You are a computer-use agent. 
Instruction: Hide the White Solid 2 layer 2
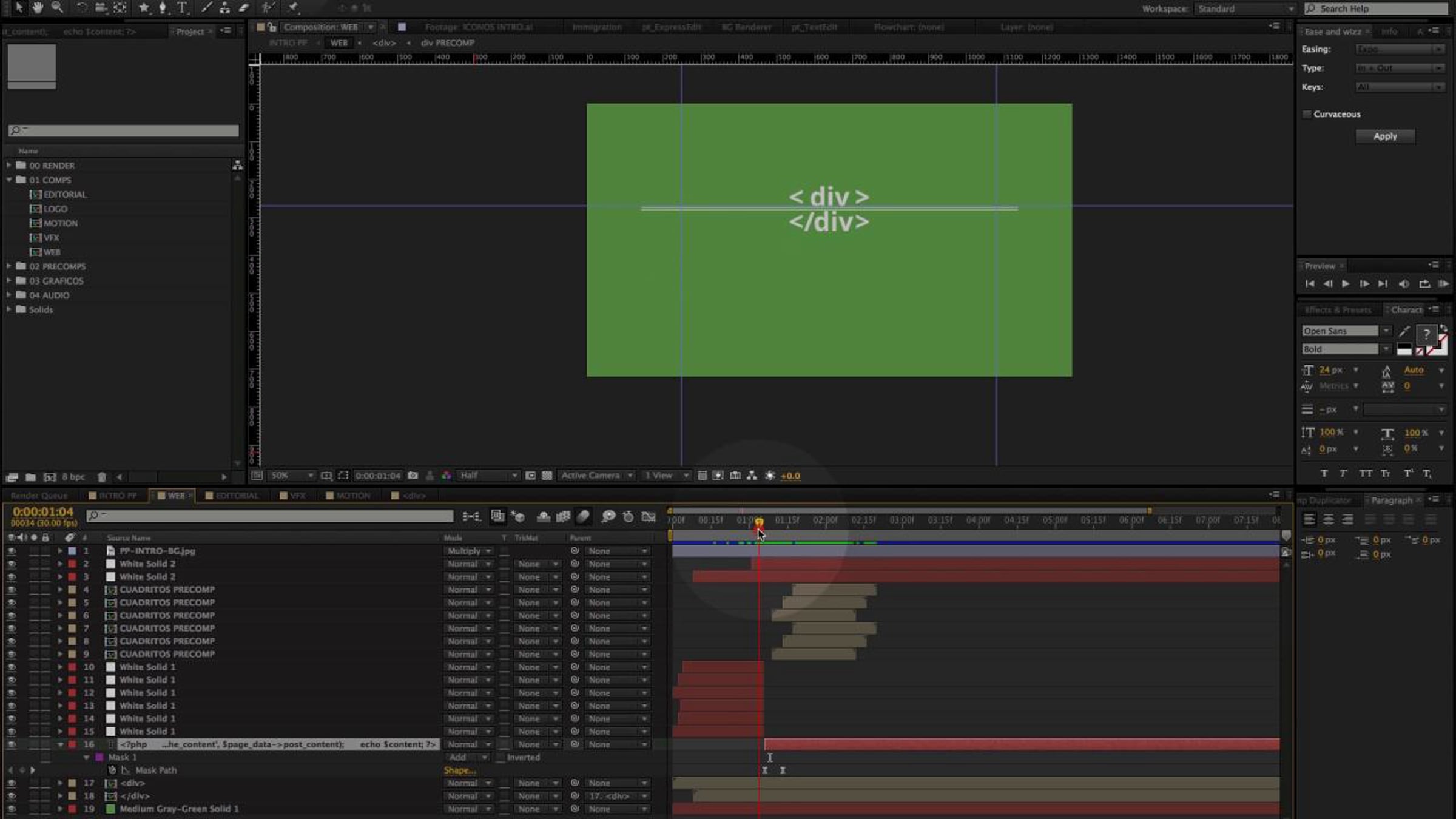[x=12, y=564]
